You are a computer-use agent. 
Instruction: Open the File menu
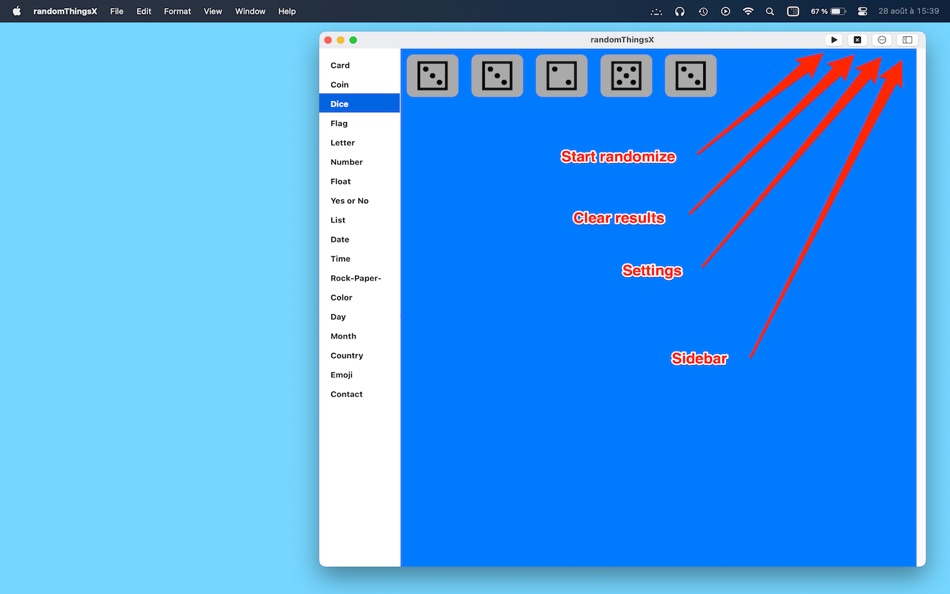click(116, 11)
